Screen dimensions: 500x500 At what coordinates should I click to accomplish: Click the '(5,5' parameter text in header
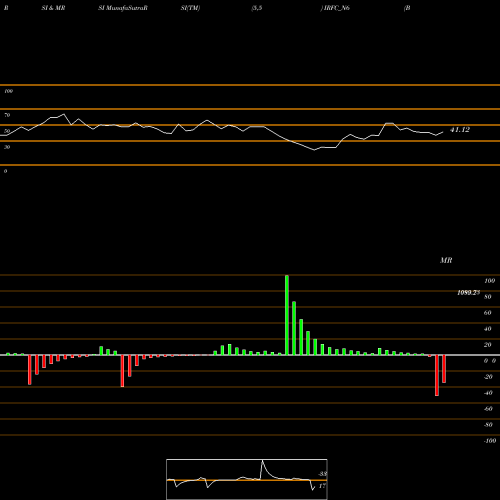[x=257, y=8]
